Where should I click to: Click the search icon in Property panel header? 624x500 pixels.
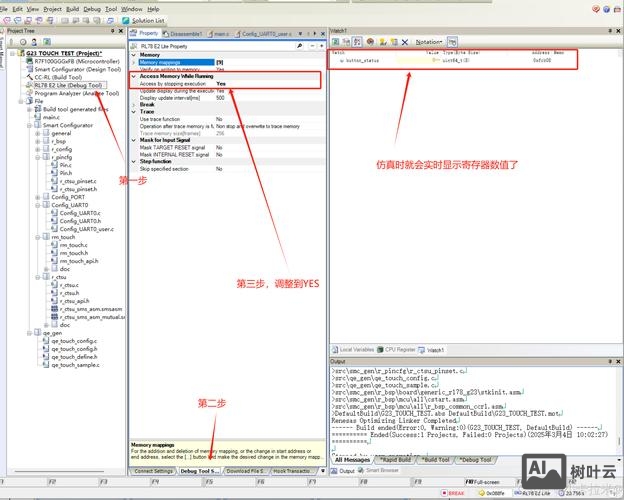tap(299, 46)
